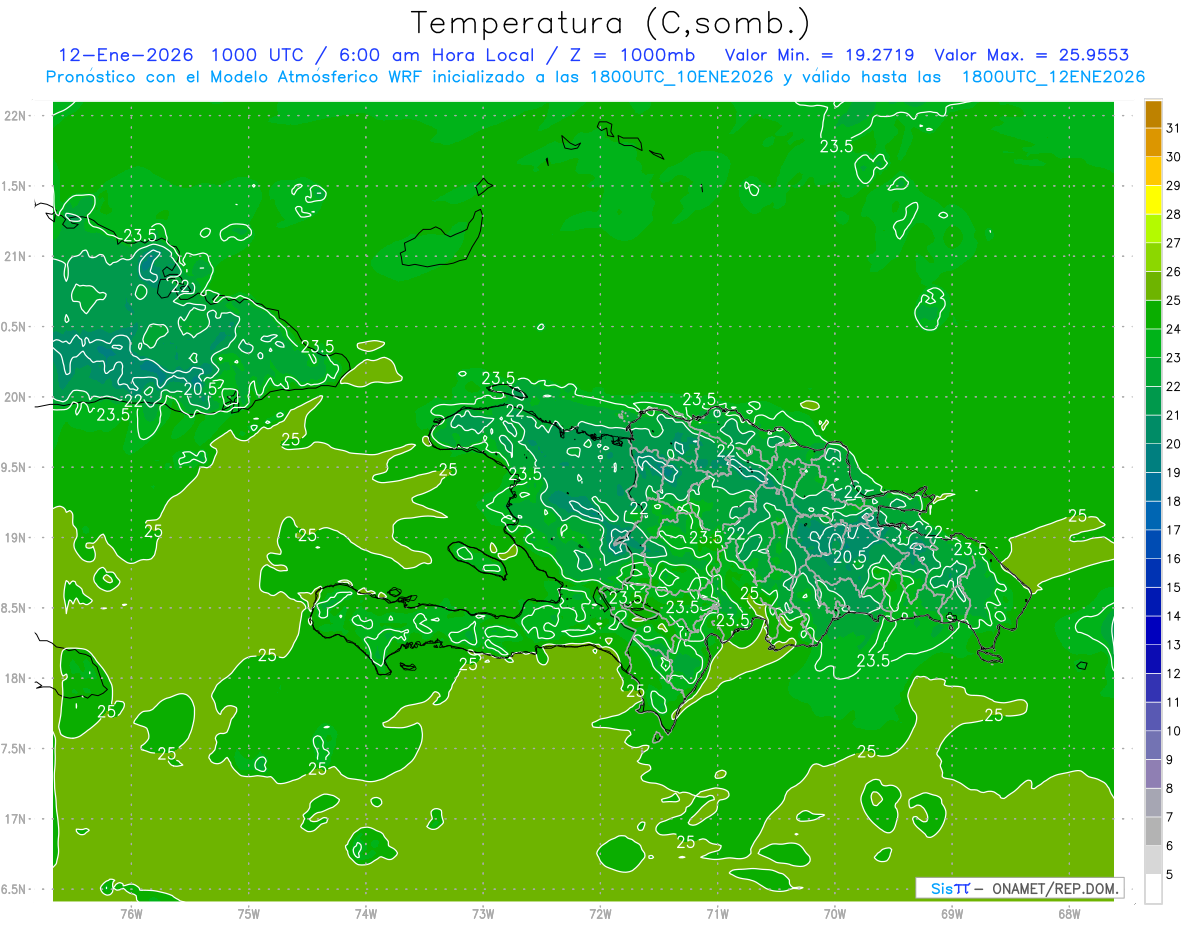Click the colorbar label "10"
Screen dimensions: 1200x927
click(x=1174, y=731)
